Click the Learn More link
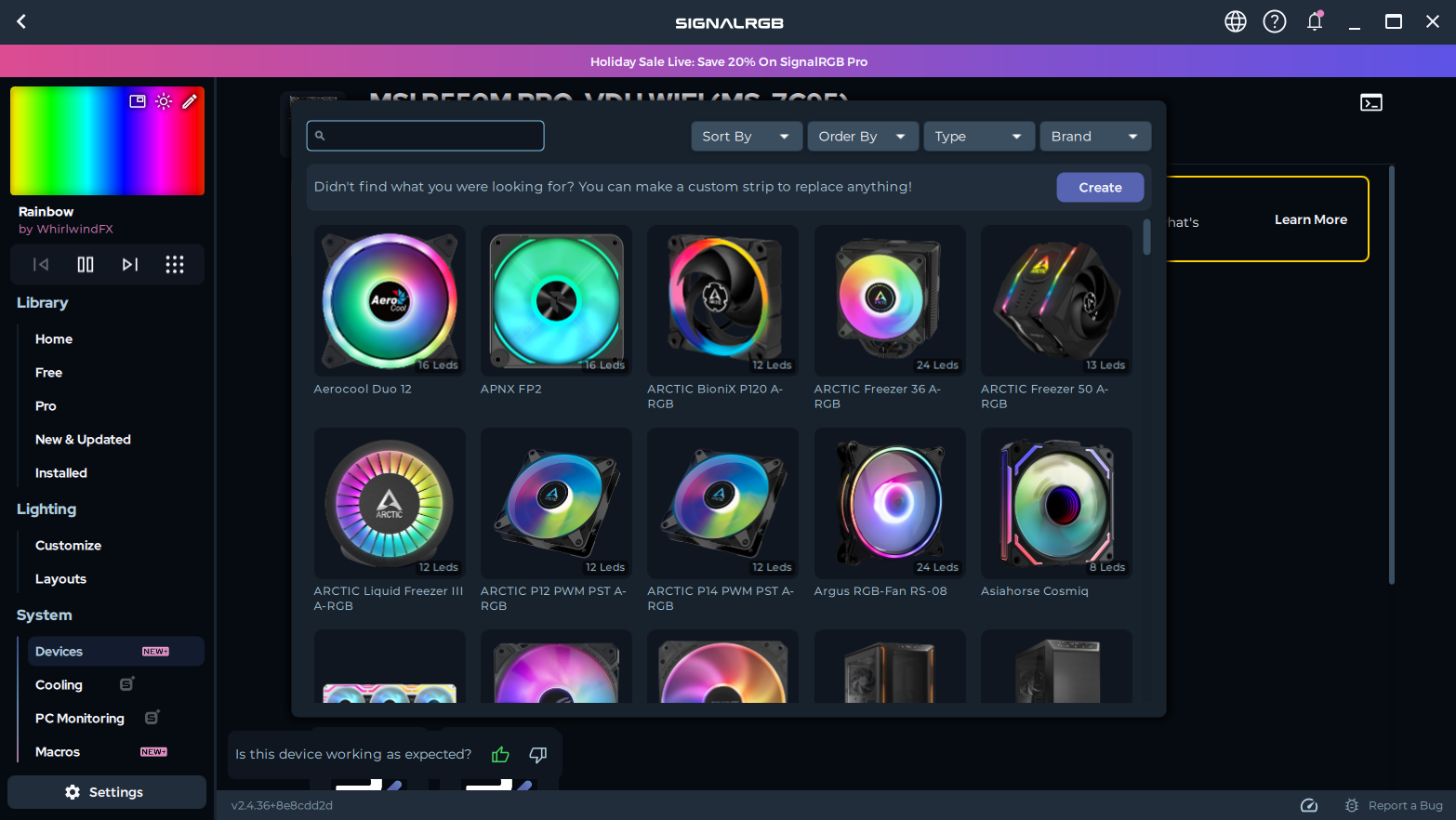This screenshot has height=820, width=1456. pos(1311,219)
